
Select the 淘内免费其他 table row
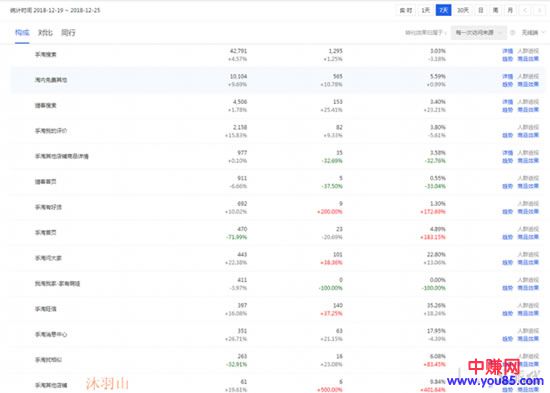278,80
